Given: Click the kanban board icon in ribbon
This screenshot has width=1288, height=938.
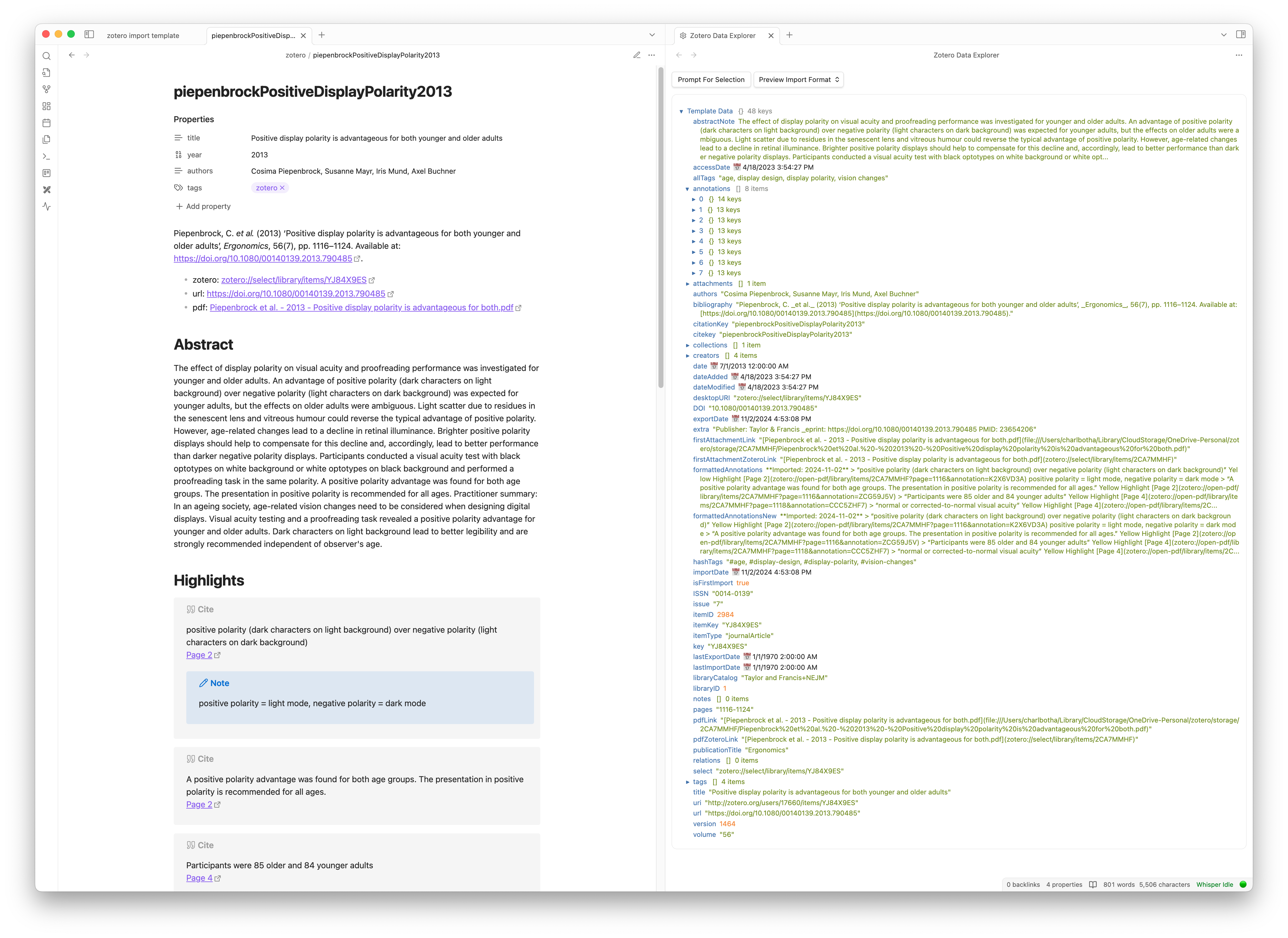Looking at the screenshot, I should pos(46,173).
